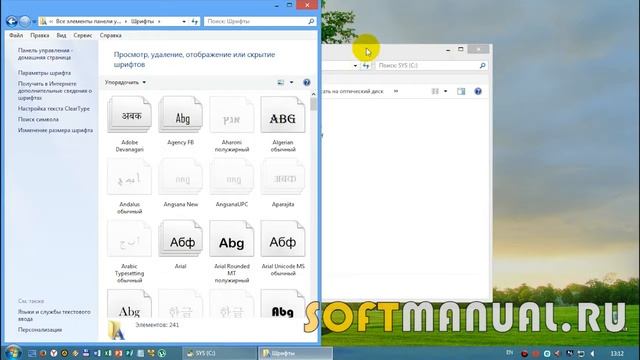Expand the Упорядочить dropdown
640x360 pixels.
[125, 82]
